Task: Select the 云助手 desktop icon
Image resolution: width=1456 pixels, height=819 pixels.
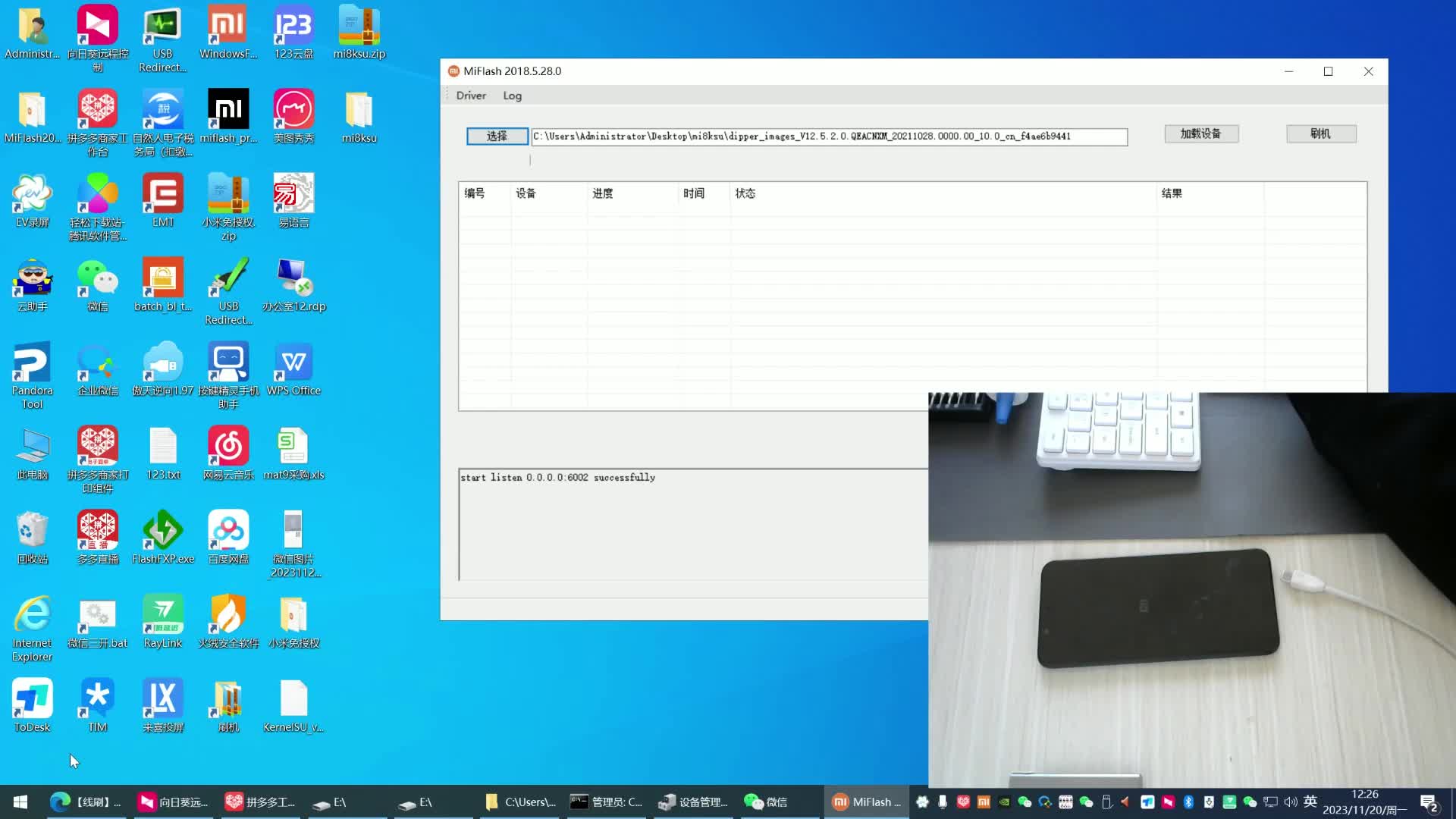Action: pyautogui.click(x=32, y=285)
